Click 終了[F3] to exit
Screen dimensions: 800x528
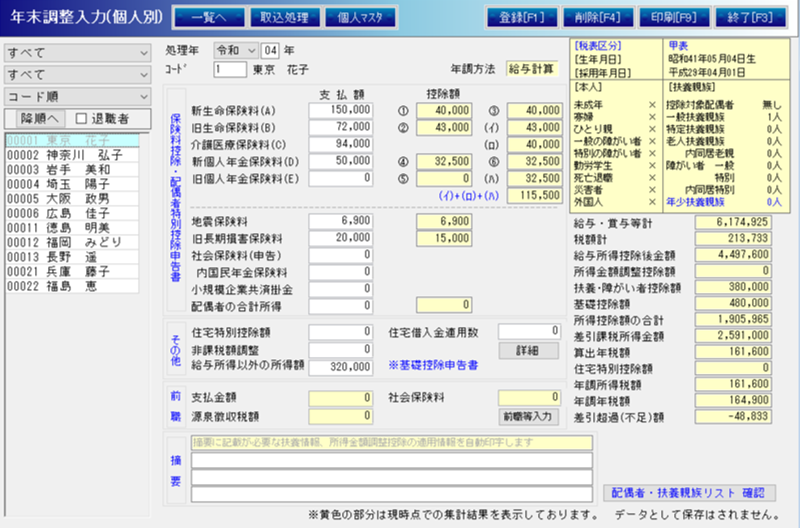click(748, 17)
